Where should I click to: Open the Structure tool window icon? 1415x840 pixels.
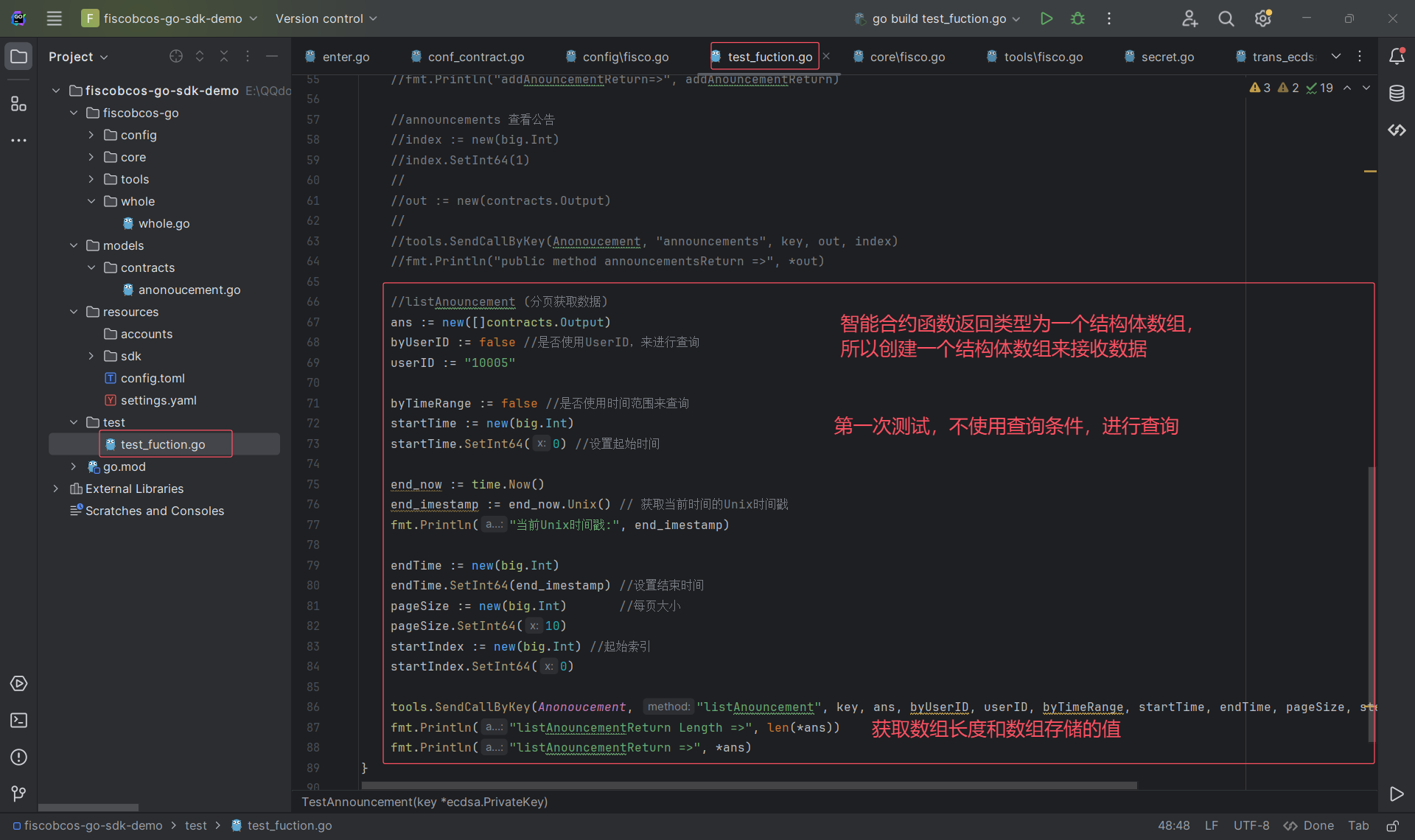coord(18,104)
